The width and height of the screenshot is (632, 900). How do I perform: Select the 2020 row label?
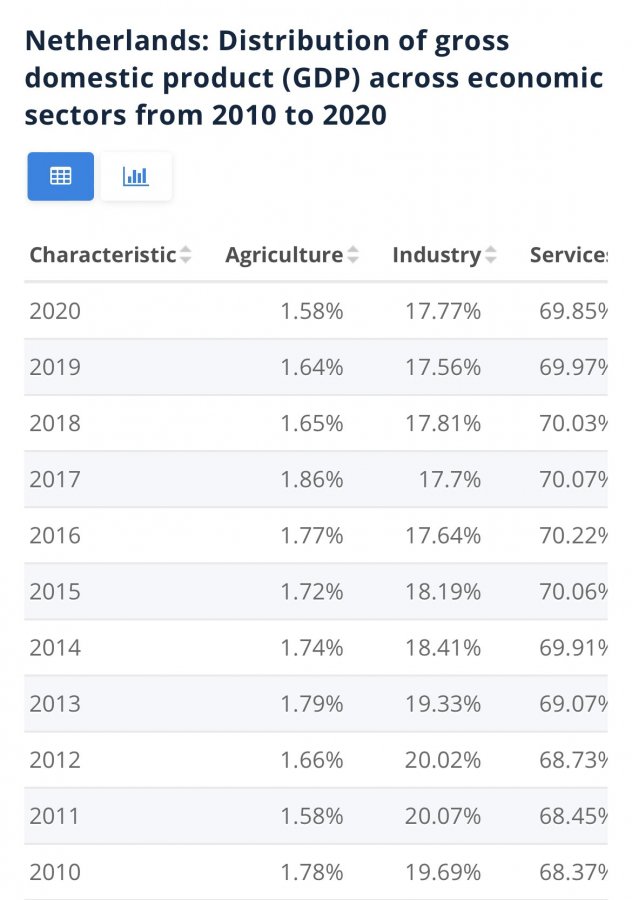point(55,311)
